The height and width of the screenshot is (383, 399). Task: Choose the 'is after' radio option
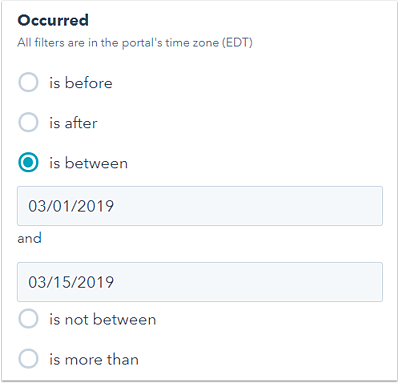(x=28, y=122)
